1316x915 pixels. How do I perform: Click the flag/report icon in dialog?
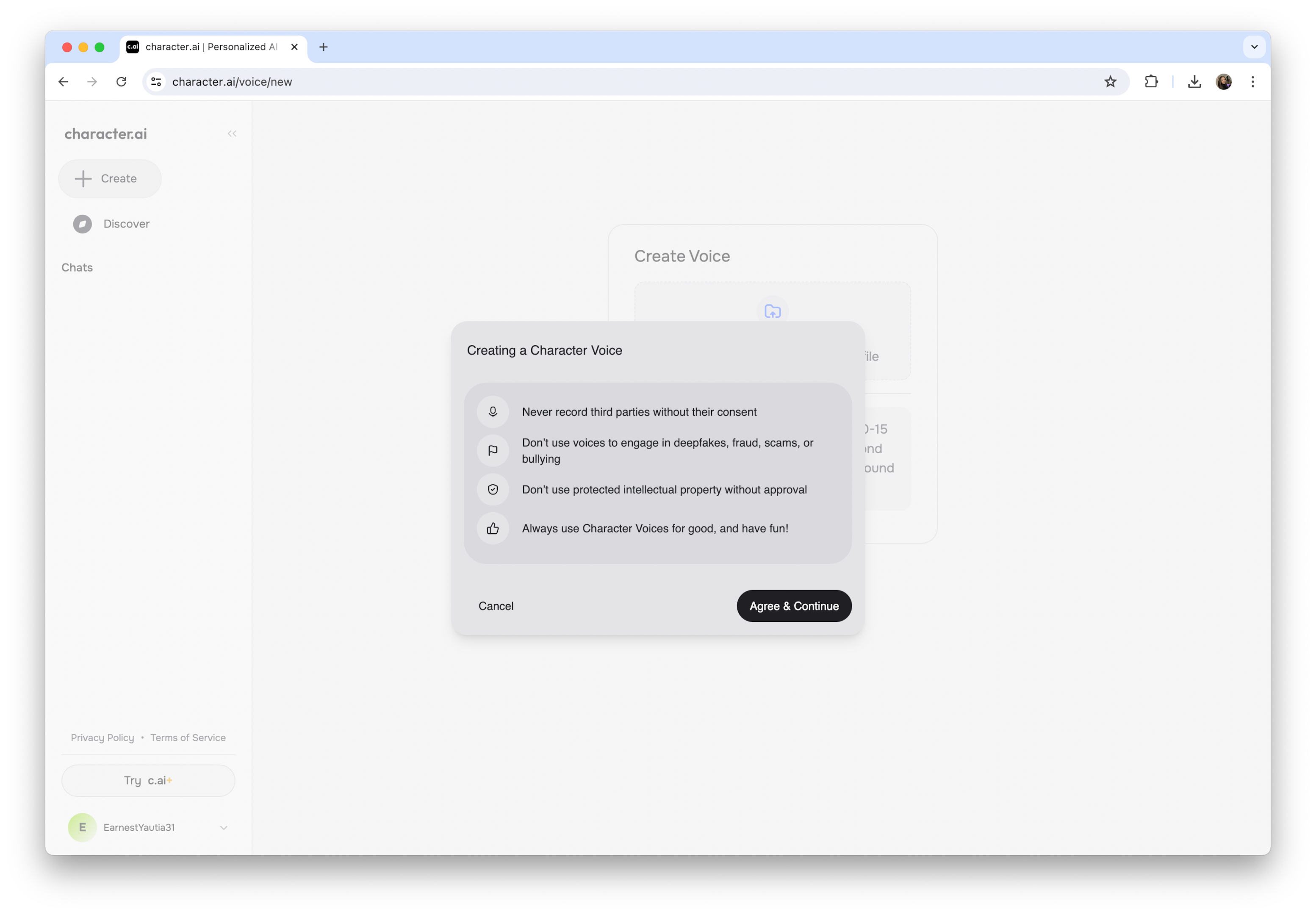493,450
